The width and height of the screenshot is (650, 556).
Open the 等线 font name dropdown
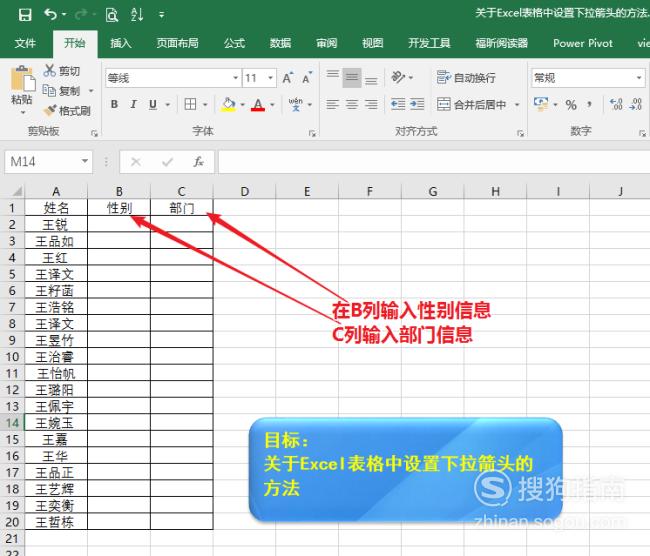(235, 78)
